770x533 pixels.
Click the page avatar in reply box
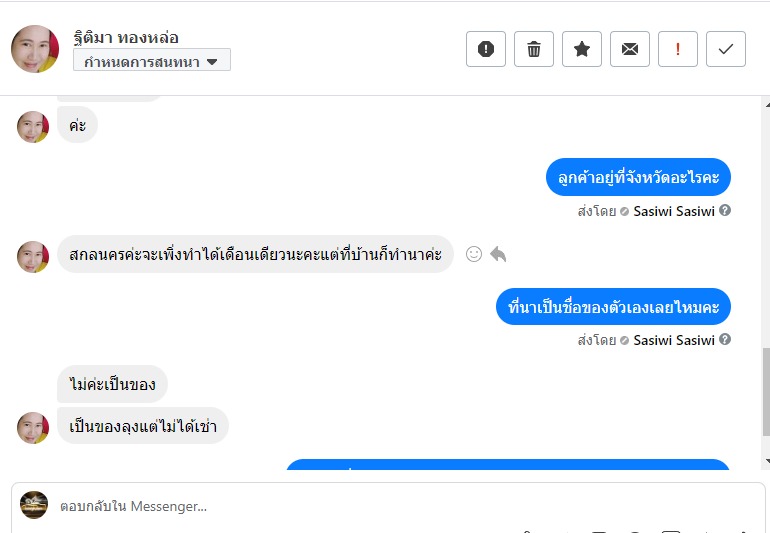pos(34,505)
